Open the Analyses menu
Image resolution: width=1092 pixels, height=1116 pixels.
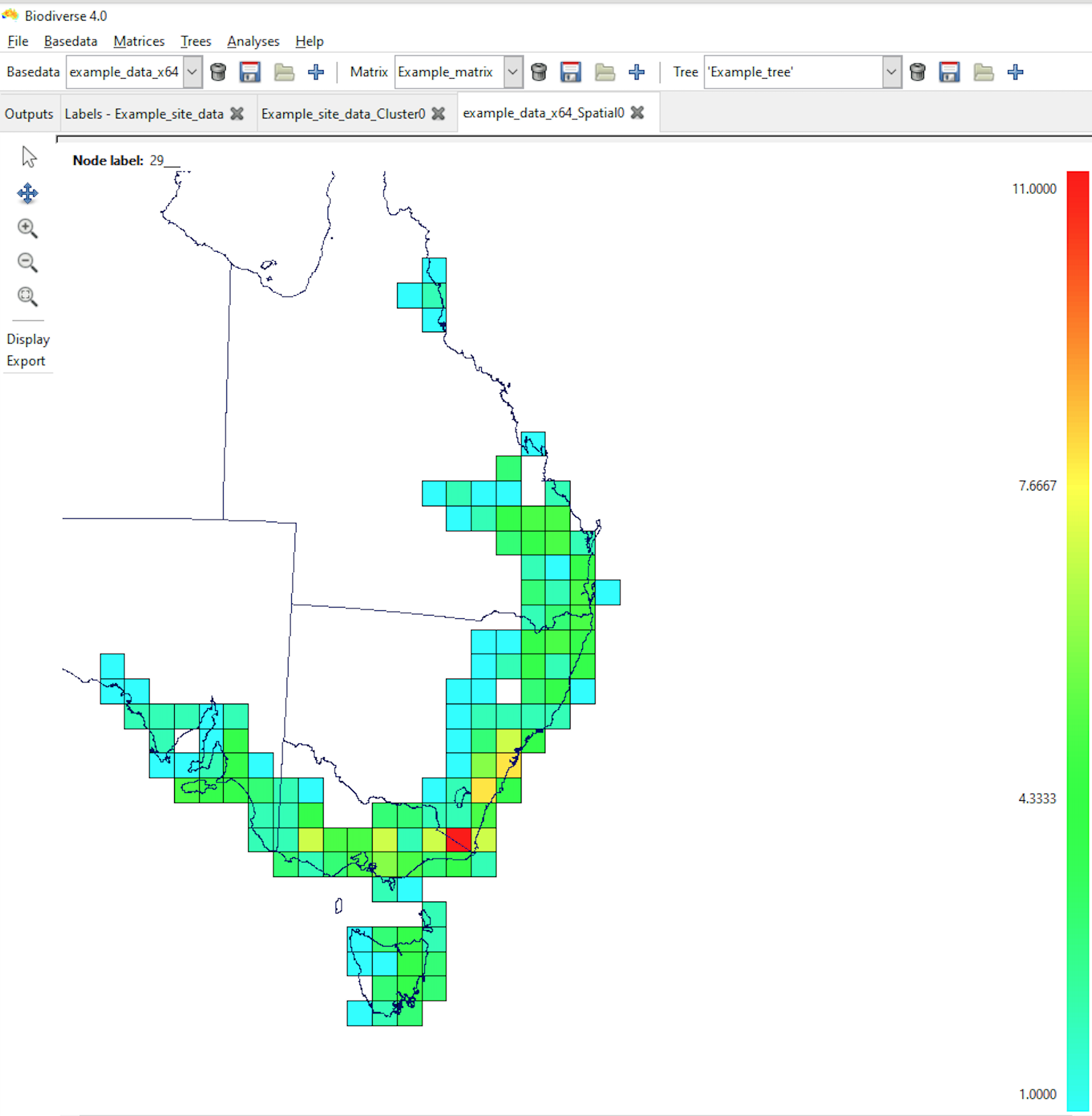(253, 41)
